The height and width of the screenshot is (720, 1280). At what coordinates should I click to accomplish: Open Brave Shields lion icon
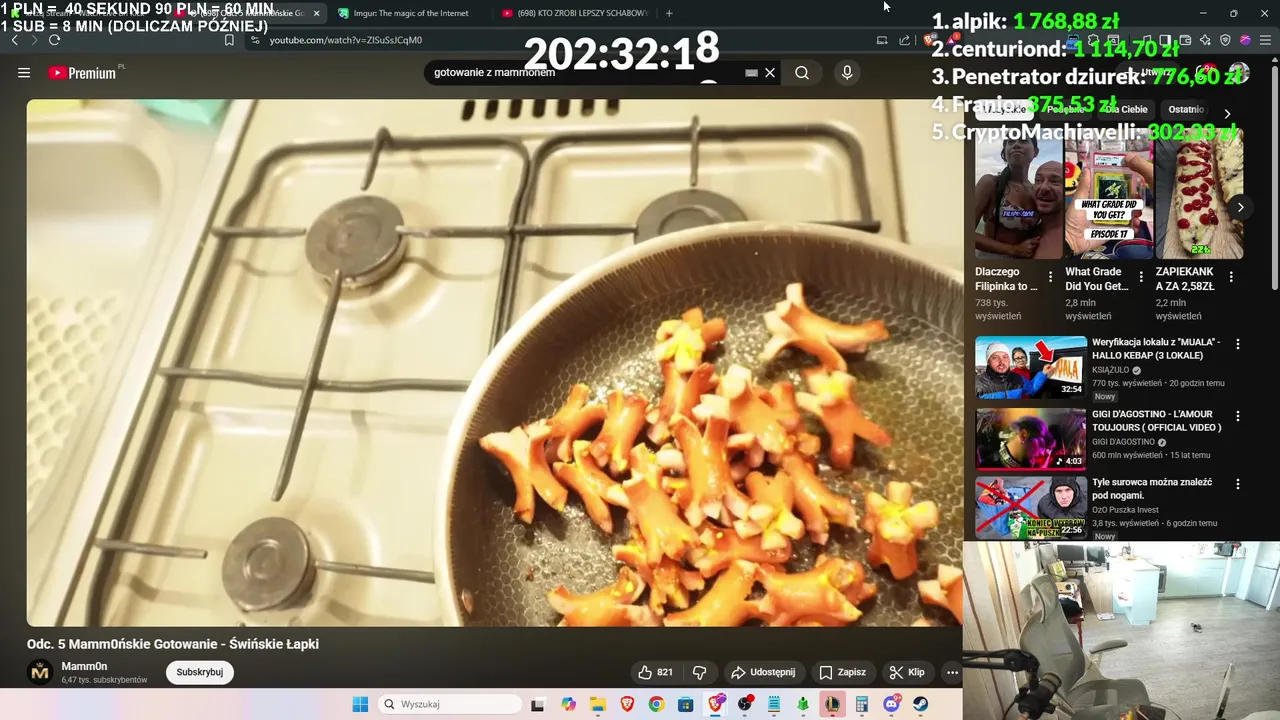[x=929, y=40]
